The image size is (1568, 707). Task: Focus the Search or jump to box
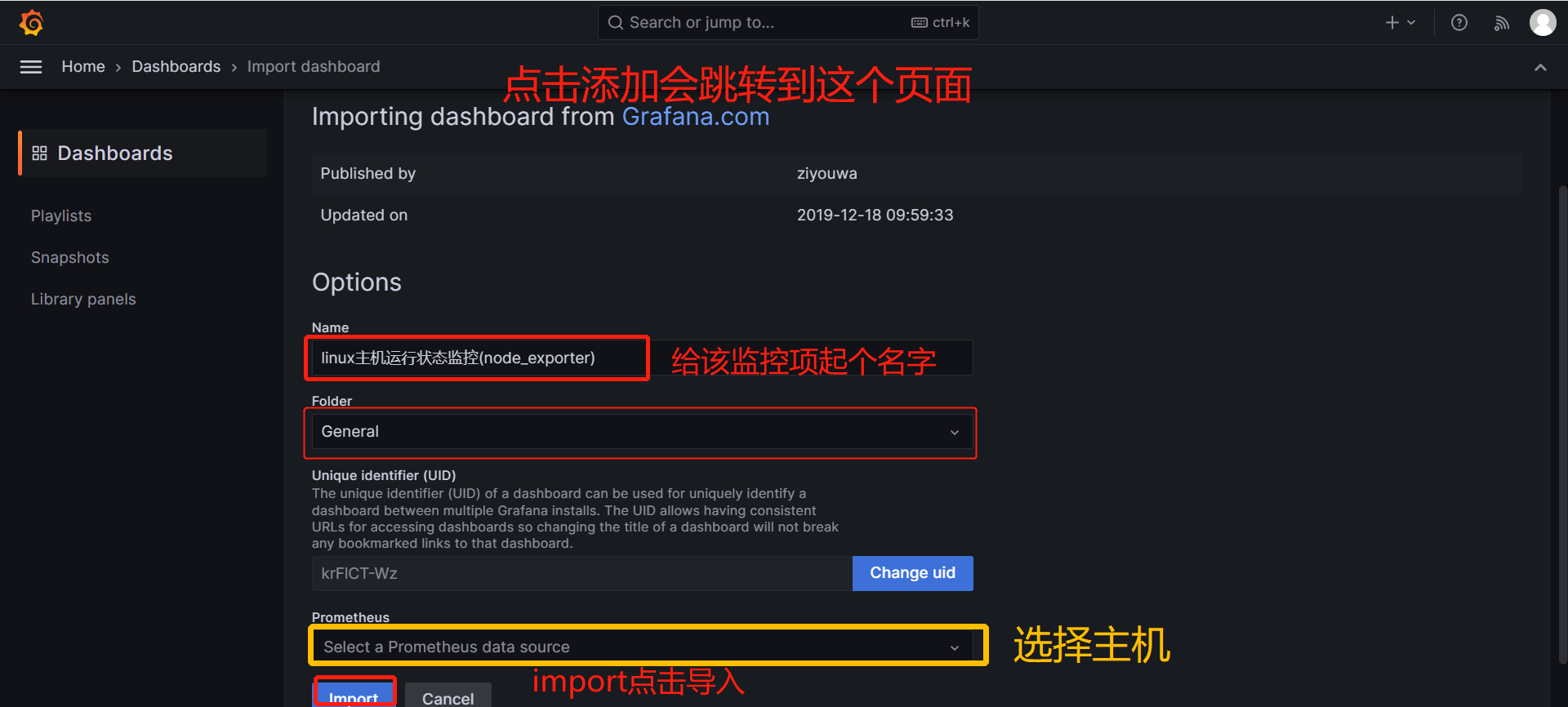point(788,23)
